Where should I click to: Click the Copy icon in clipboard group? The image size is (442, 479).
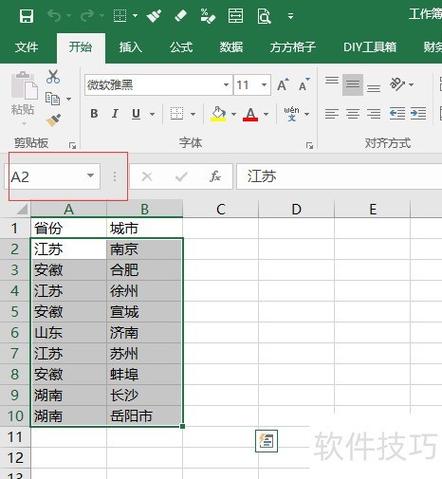[x=53, y=98]
